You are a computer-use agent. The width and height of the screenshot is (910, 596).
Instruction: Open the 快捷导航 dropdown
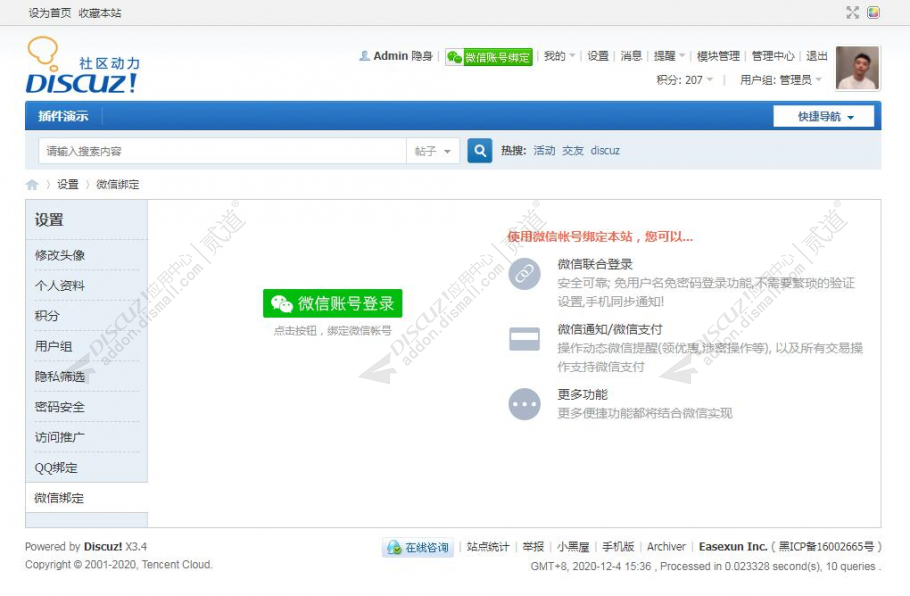tap(824, 116)
